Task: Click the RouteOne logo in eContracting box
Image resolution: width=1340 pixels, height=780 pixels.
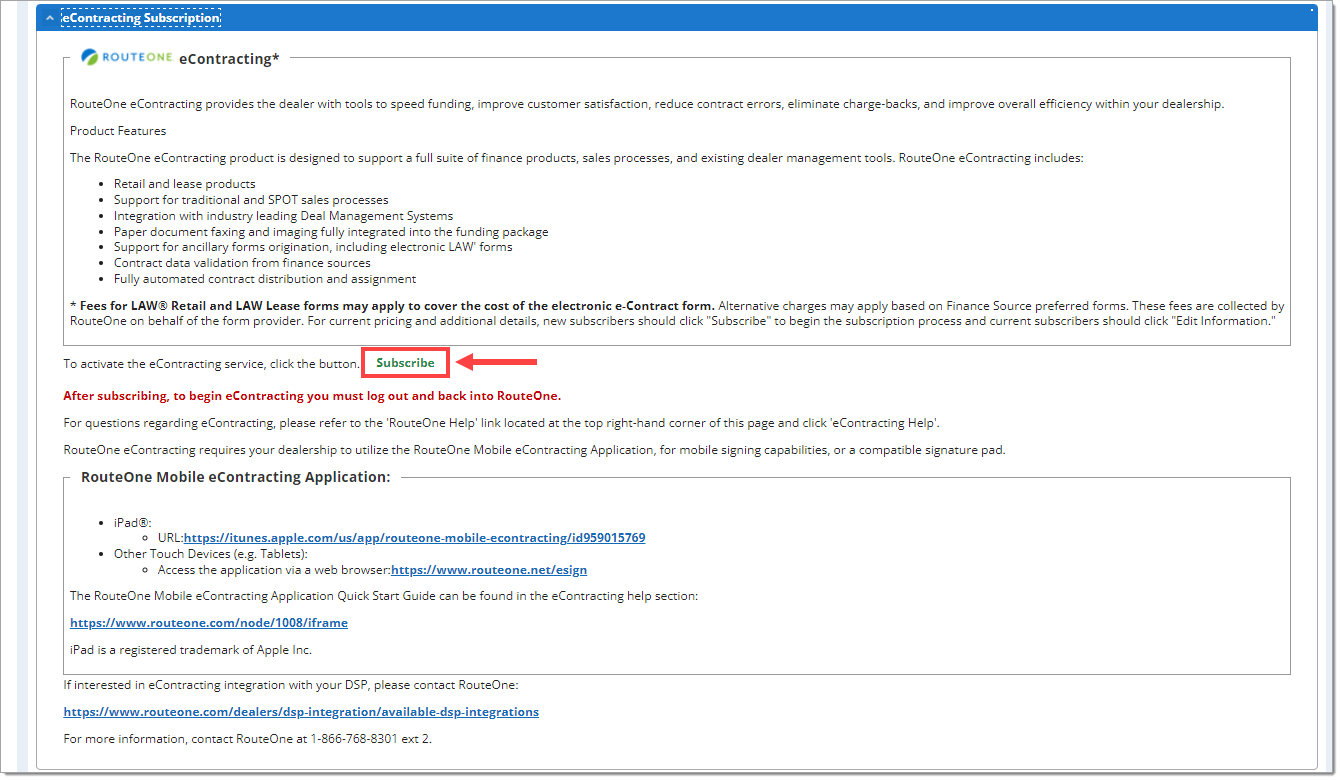Action: 127,58
